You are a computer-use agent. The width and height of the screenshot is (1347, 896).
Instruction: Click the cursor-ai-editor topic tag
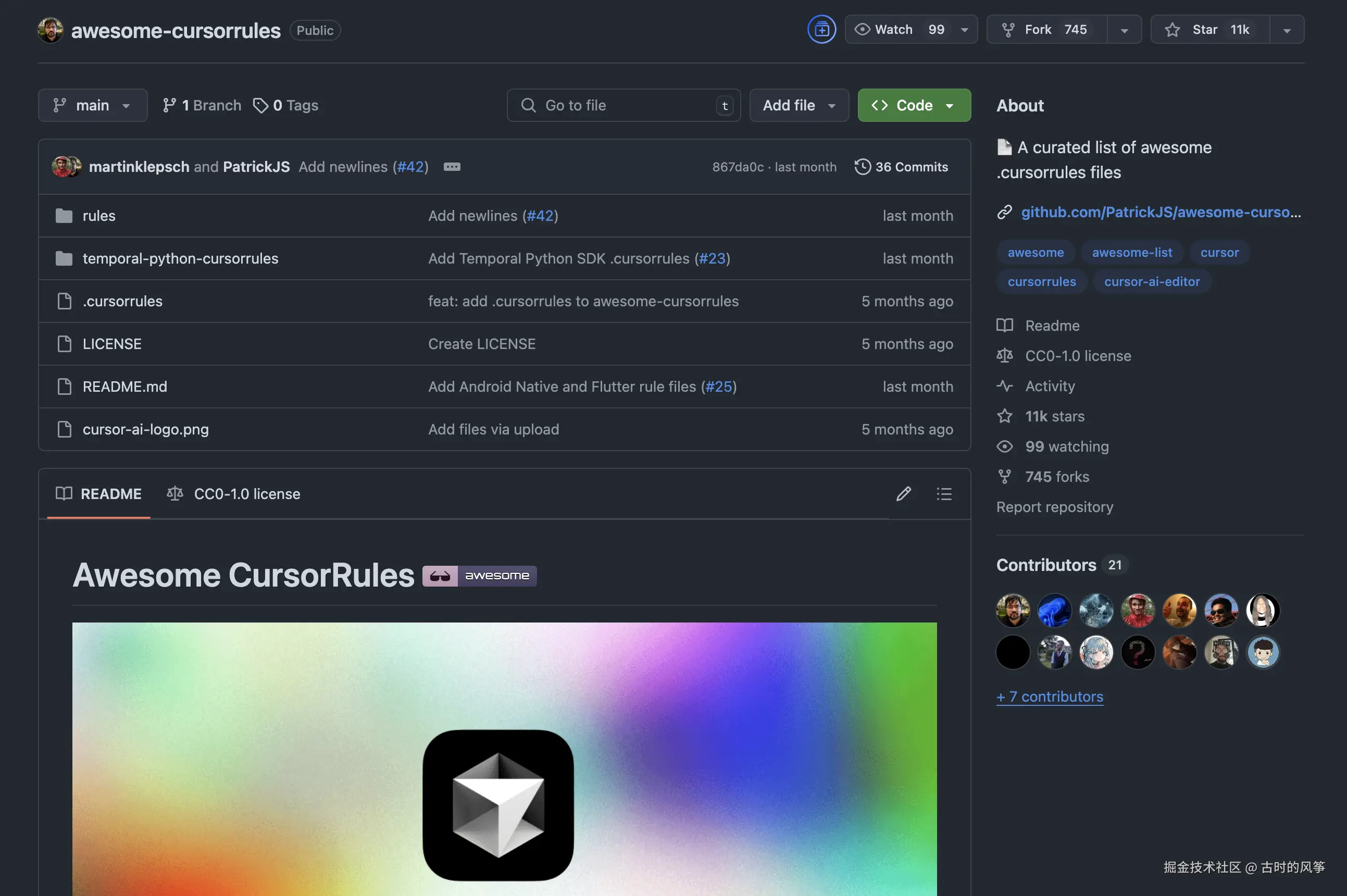click(x=1151, y=282)
